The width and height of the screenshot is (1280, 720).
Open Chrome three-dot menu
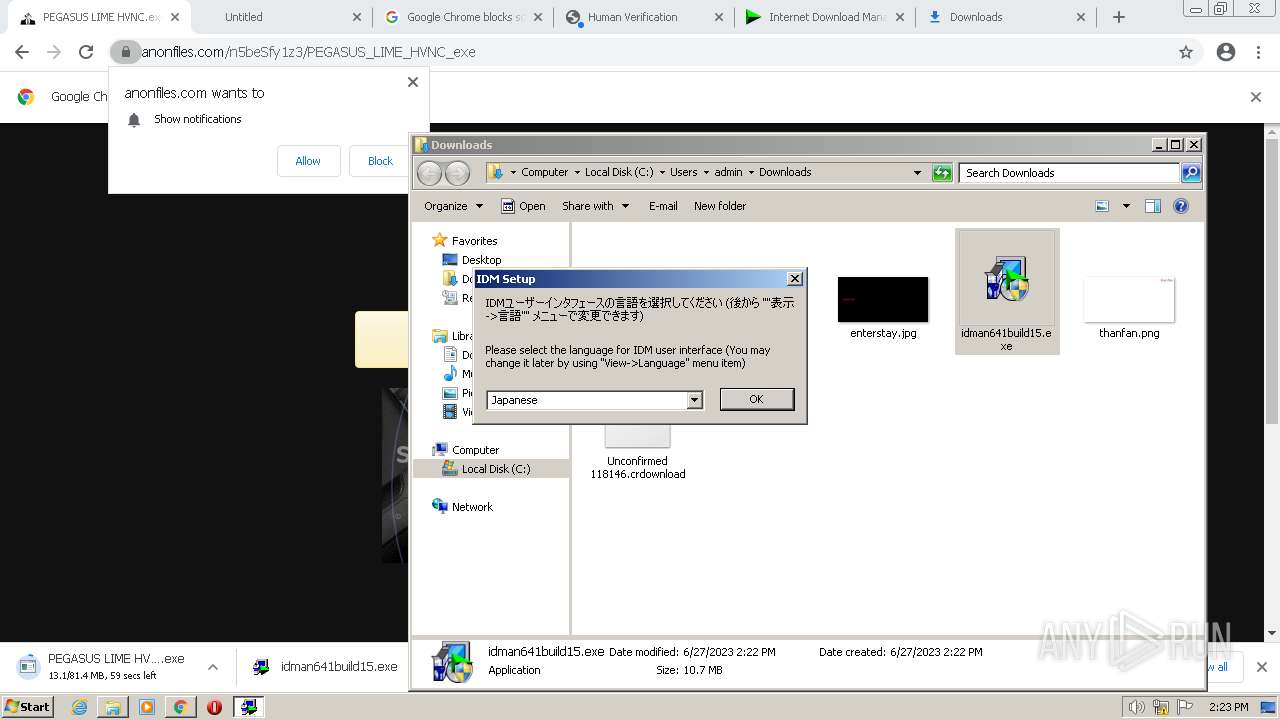click(x=1259, y=52)
